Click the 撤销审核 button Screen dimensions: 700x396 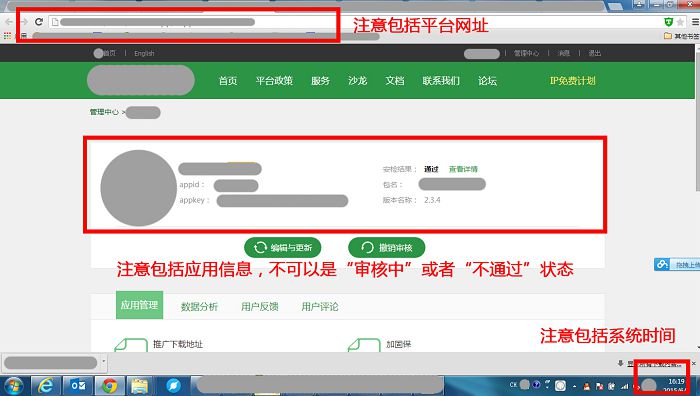click(x=387, y=247)
